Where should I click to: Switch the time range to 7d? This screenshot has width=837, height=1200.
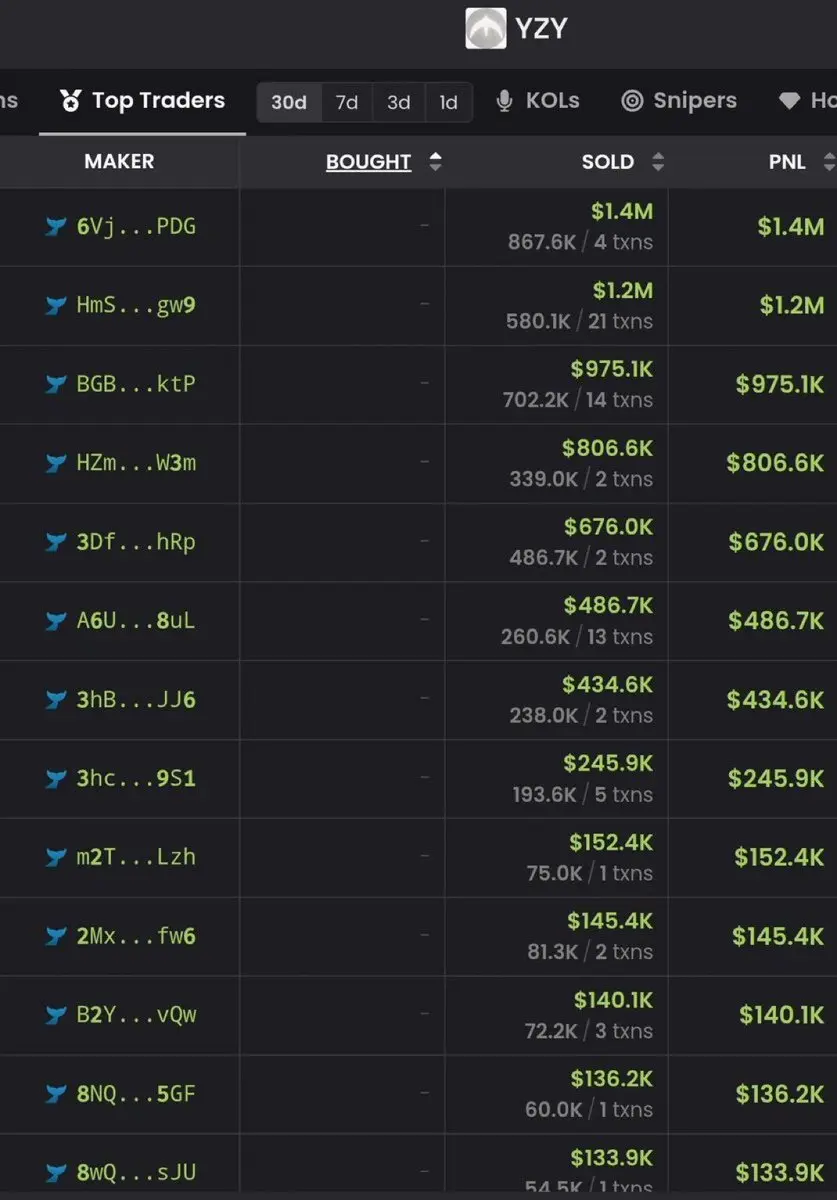click(347, 102)
